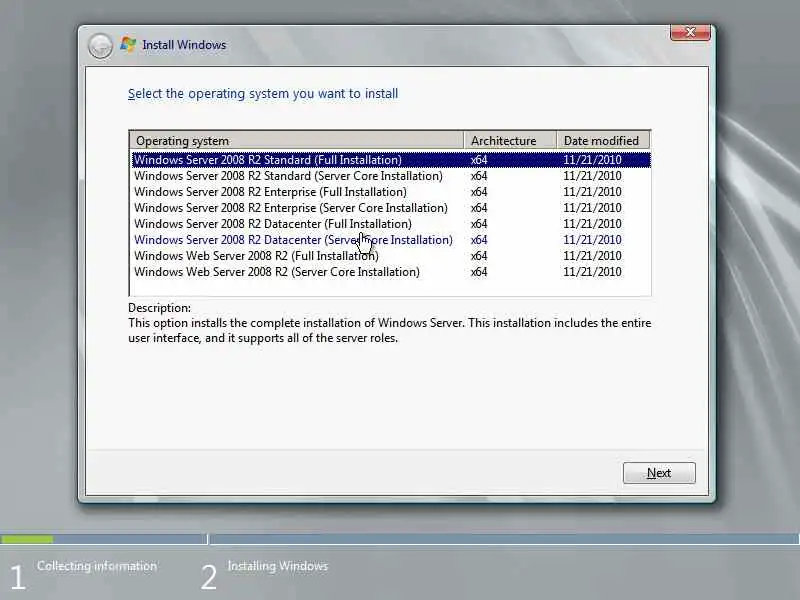Click the Description label text
Screen dimensions: 800x600
159,308
